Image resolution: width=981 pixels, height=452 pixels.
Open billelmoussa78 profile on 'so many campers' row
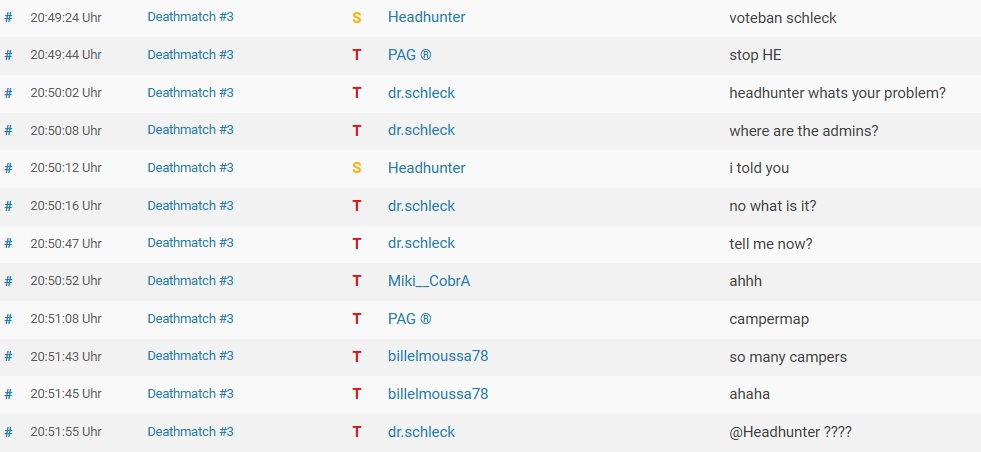438,356
